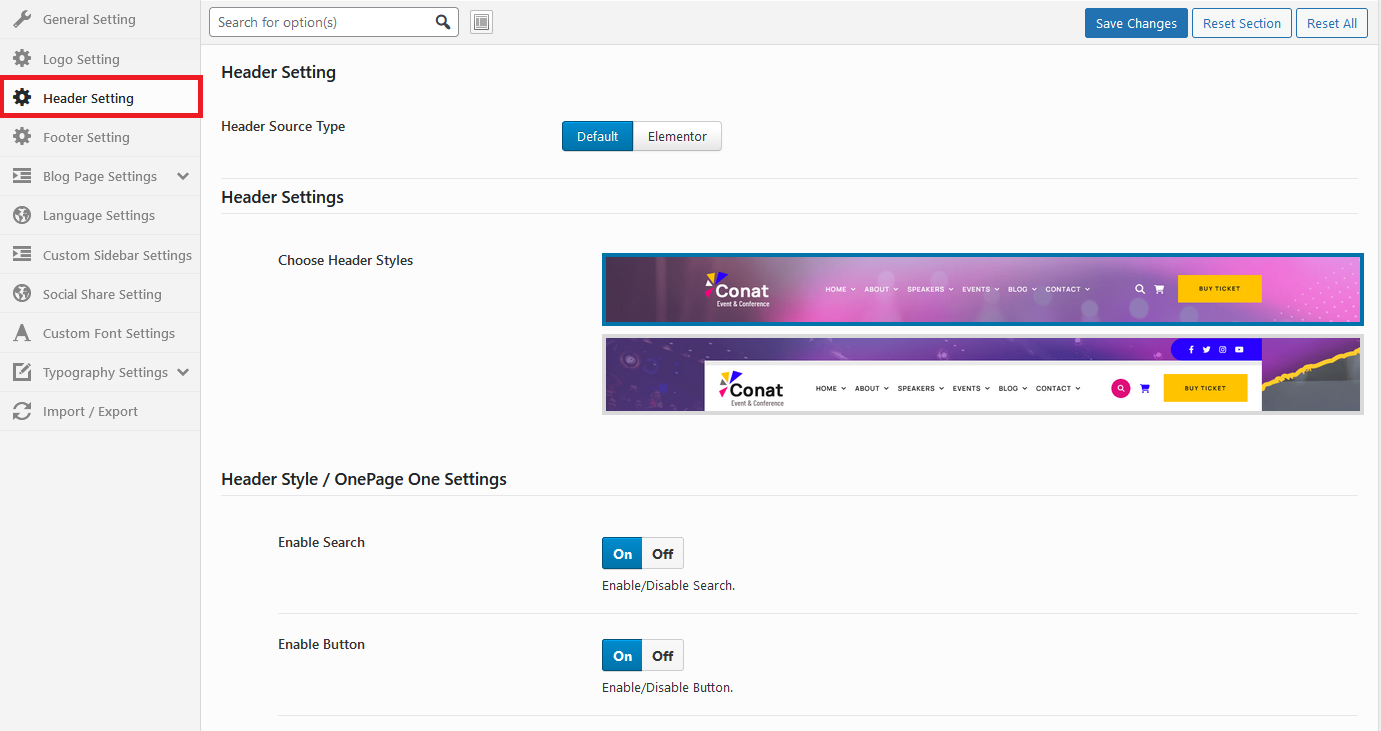The image size is (1381, 731).
Task: Open Footer Setting via its gear icon
Action: (25, 136)
